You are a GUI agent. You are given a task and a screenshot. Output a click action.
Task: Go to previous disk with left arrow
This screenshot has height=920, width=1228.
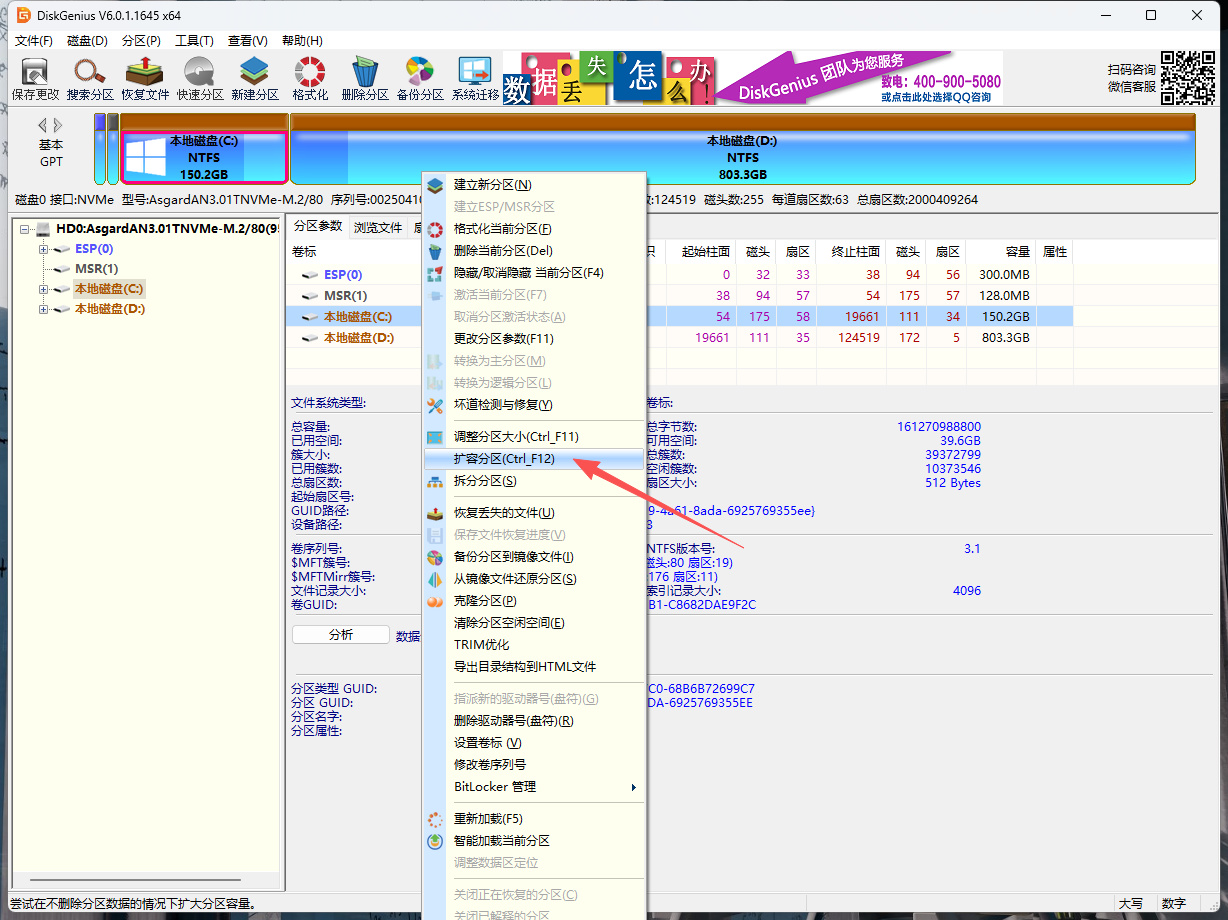[x=43, y=125]
